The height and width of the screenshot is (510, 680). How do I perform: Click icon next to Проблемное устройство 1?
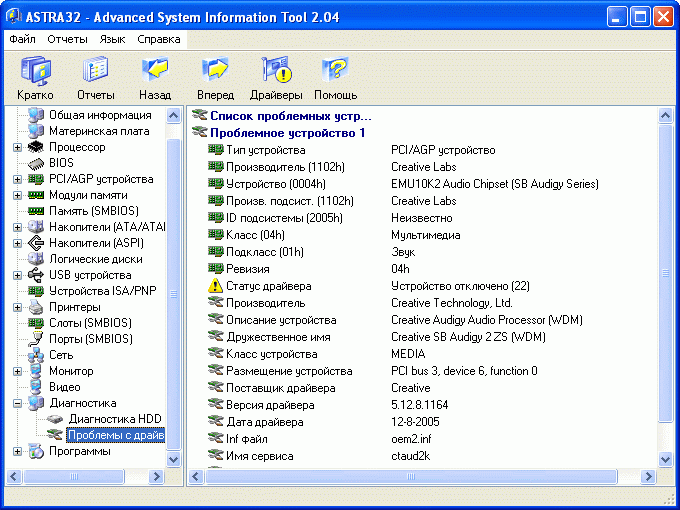tap(199, 132)
